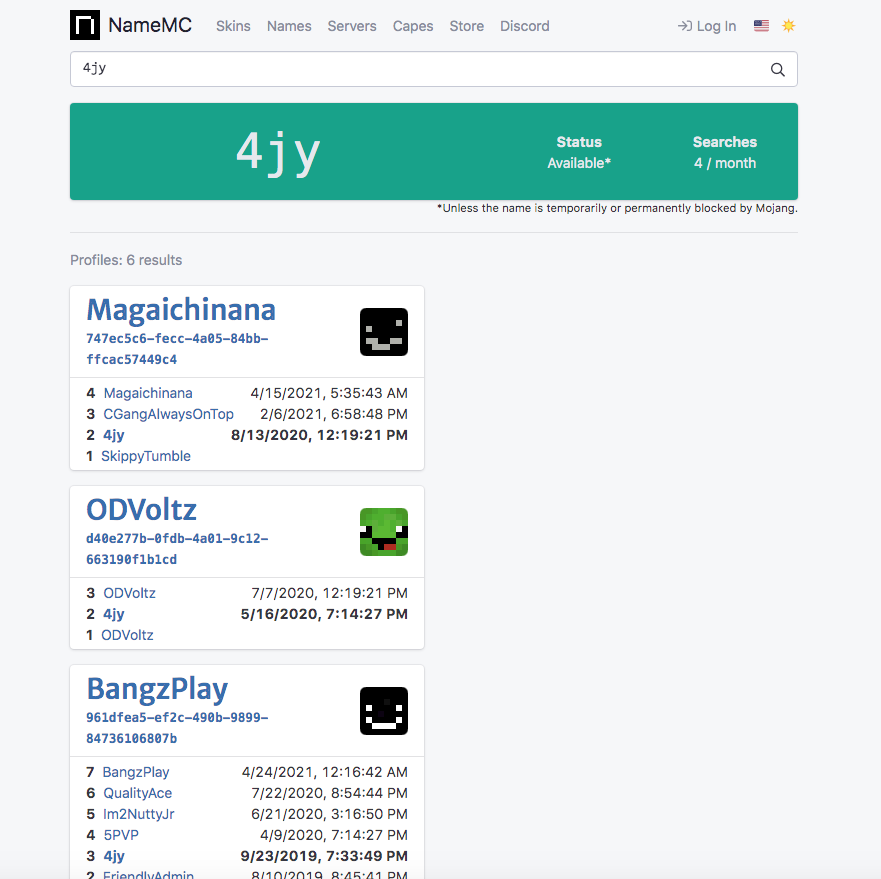Click the date 5/16/2020, 7:14:27 PM

pyautogui.click(x=324, y=614)
